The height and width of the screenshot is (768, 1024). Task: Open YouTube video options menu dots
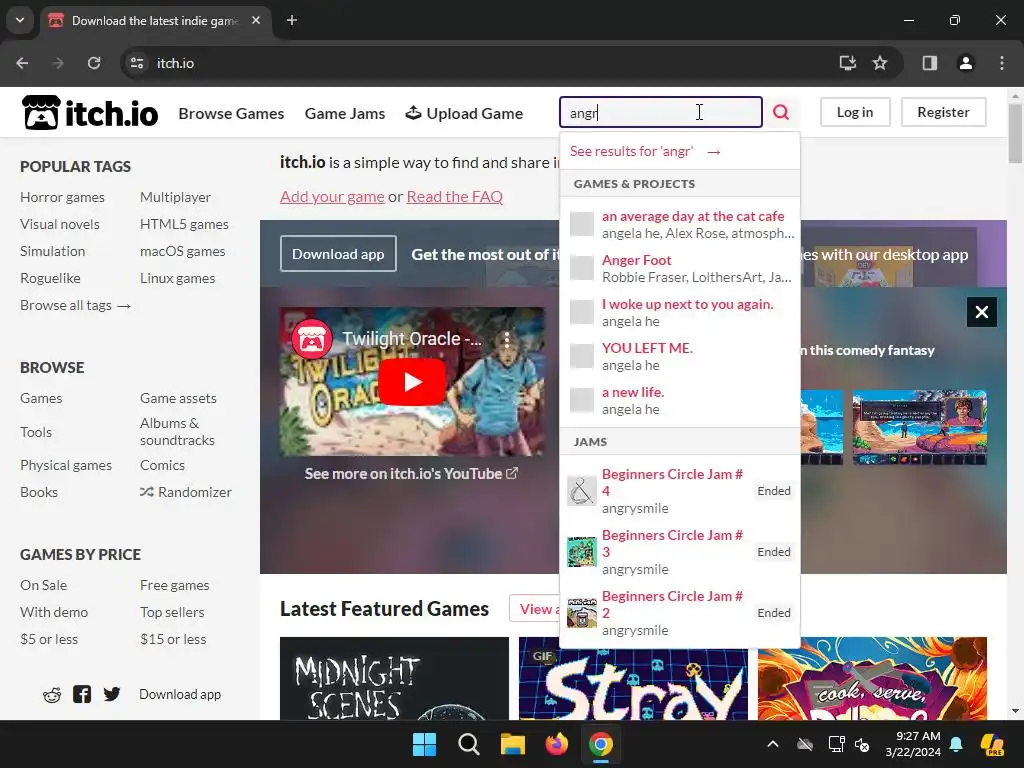506,339
